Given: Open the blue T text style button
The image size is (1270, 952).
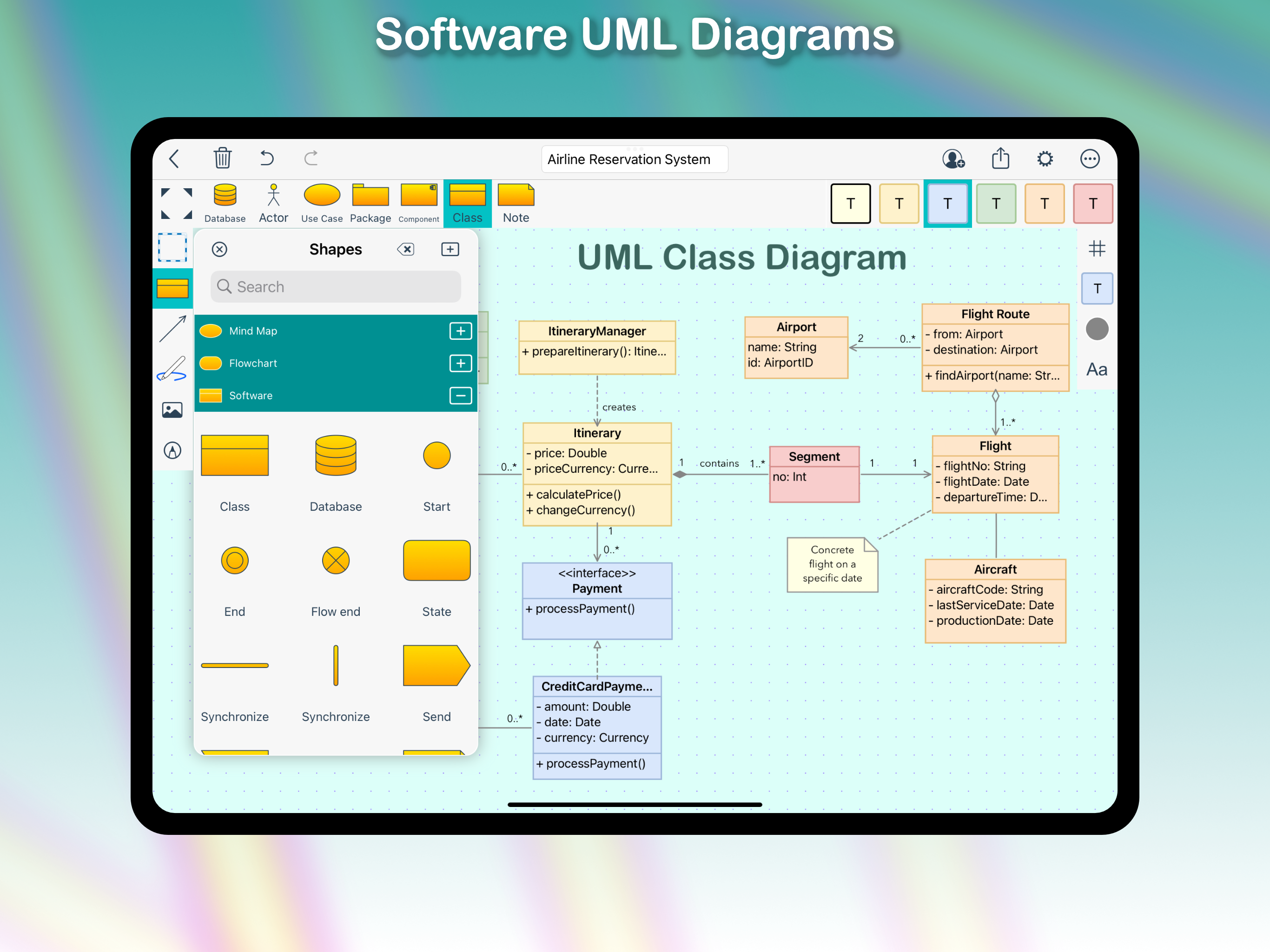Looking at the screenshot, I should click(1097, 288).
